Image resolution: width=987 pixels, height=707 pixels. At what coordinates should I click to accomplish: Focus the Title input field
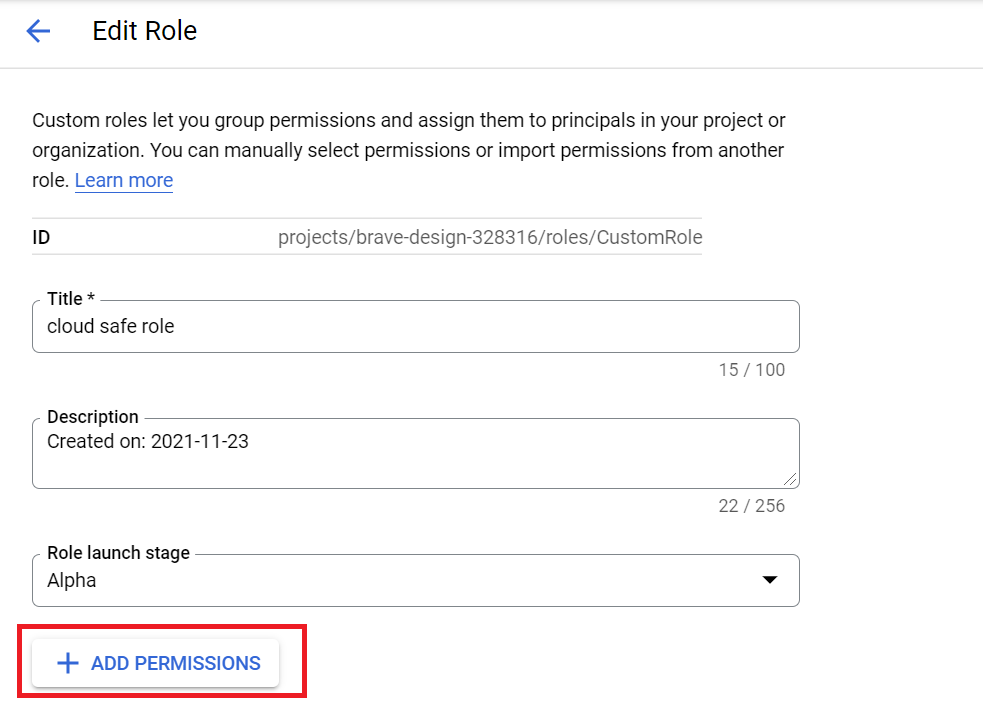[x=416, y=326]
